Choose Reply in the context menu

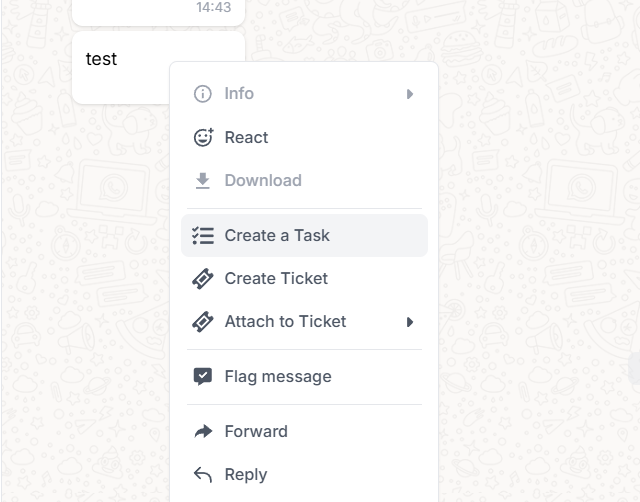(304, 475)
